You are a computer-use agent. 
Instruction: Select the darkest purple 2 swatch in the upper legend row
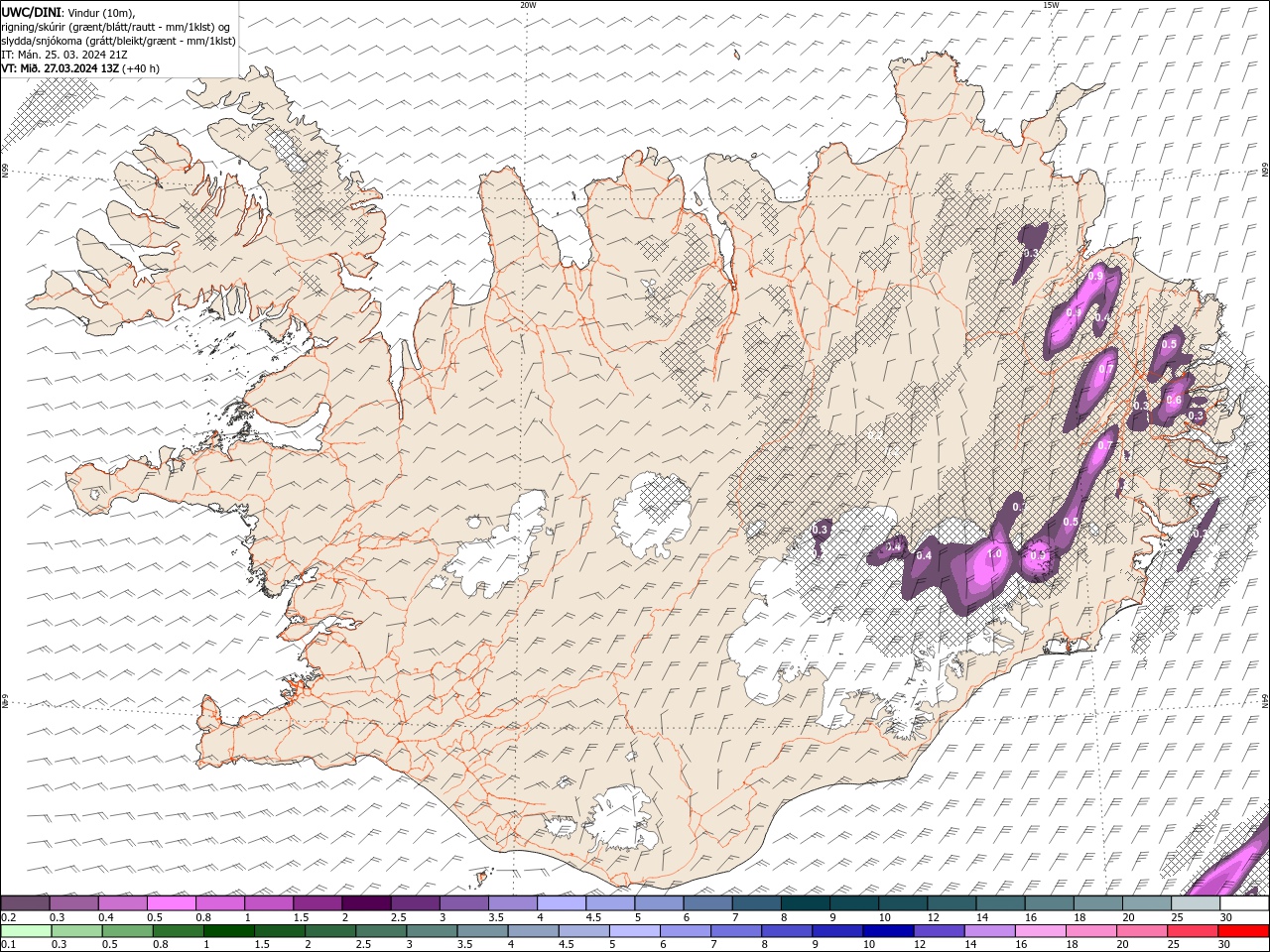pyautogui.click(x=365, y=903)
